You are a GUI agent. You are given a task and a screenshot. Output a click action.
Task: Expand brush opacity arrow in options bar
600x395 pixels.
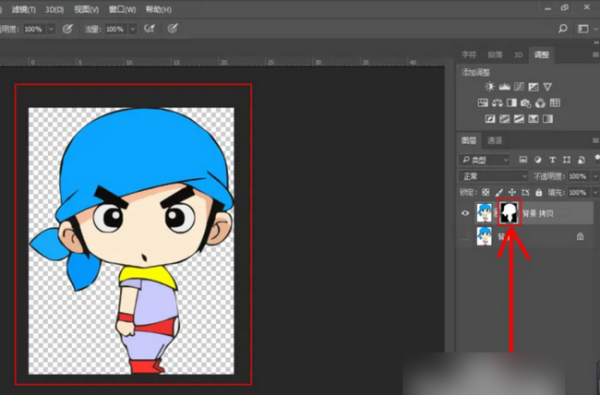(51, 29)
